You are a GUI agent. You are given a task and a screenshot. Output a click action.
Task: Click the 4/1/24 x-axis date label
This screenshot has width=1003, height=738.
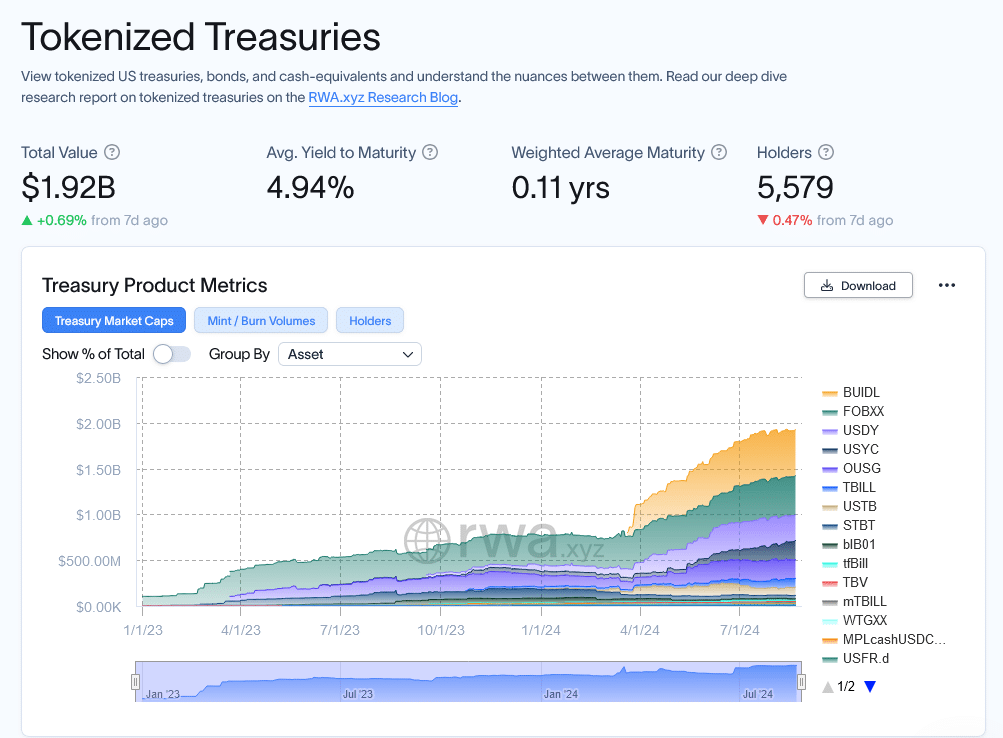[640, 630]
